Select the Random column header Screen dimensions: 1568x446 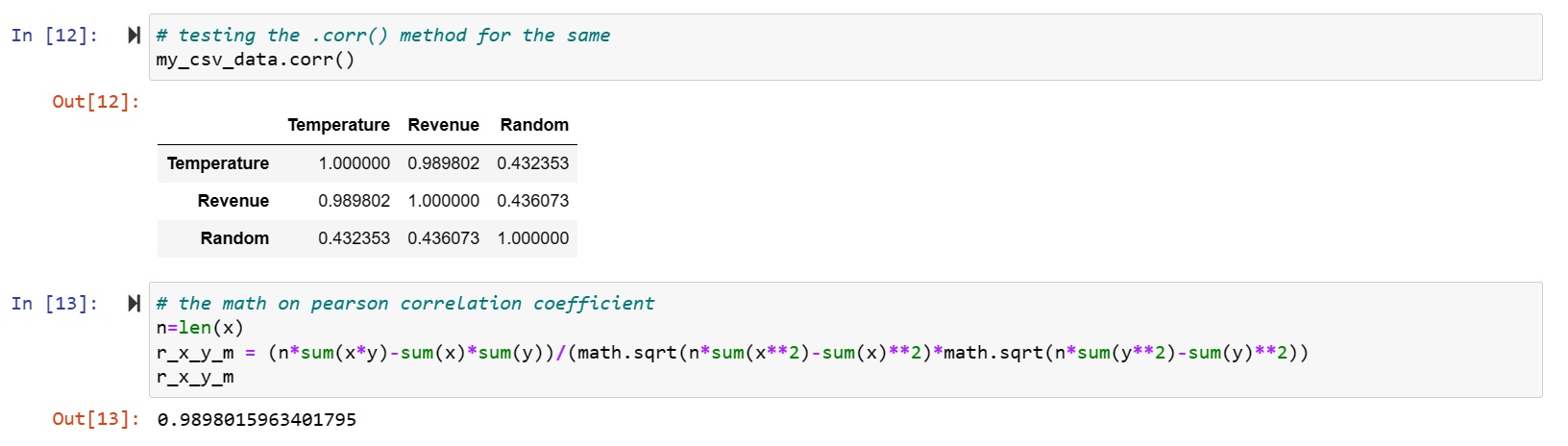coord(534,125)
